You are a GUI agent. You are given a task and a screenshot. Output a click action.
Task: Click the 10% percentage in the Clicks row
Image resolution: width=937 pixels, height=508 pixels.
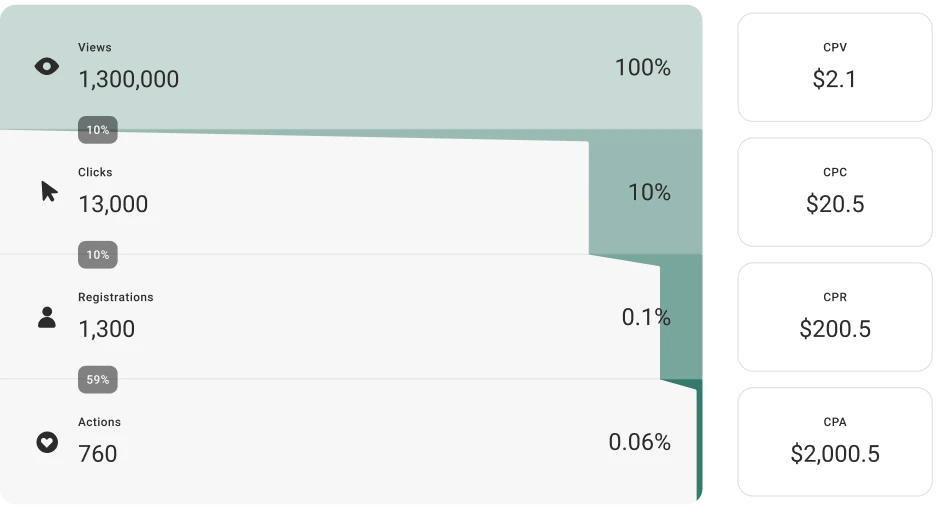point(650,192)
